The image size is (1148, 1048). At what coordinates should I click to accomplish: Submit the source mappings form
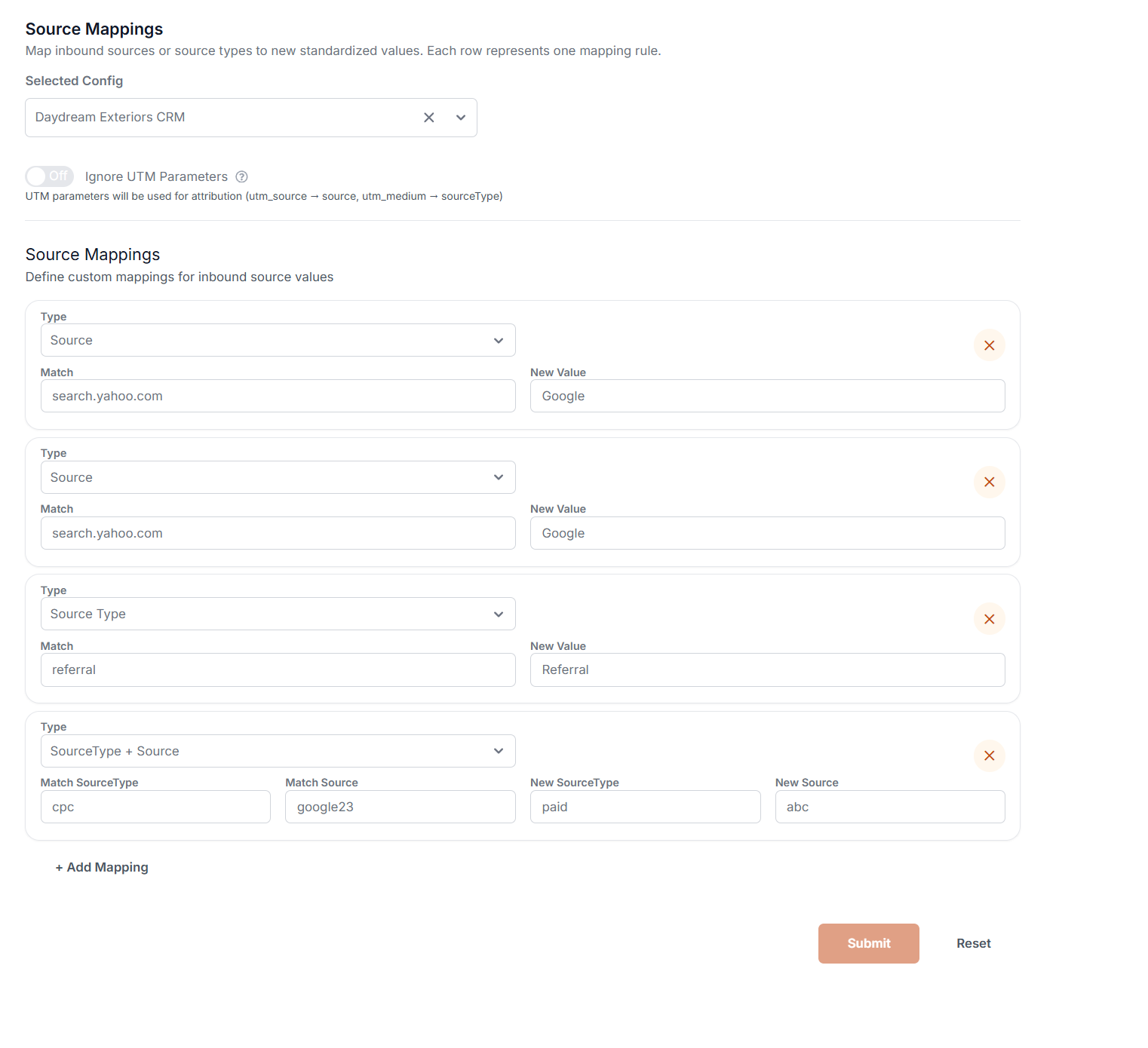coord(868,943)
